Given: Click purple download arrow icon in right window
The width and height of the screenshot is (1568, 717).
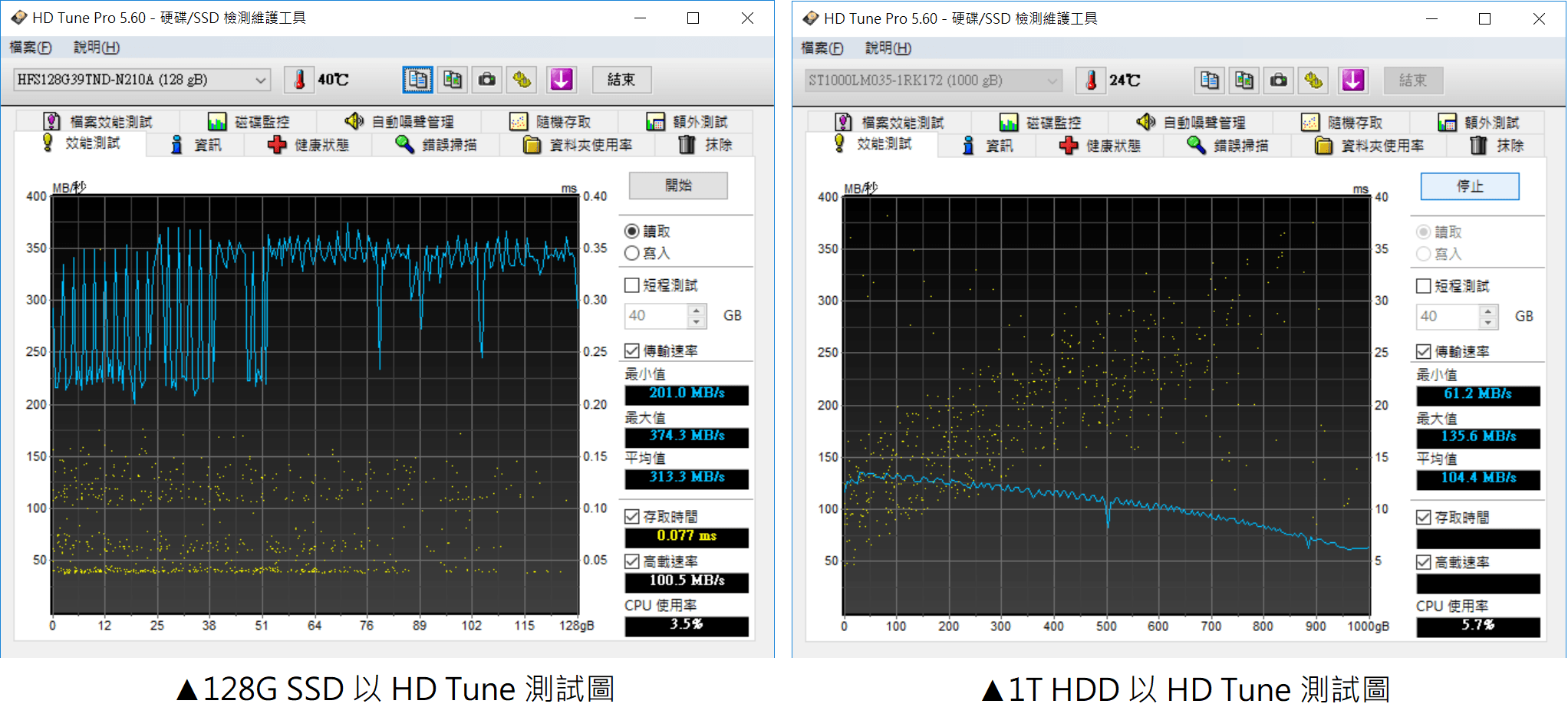Looking at the screenshot, I should [x=1353, y=81].
